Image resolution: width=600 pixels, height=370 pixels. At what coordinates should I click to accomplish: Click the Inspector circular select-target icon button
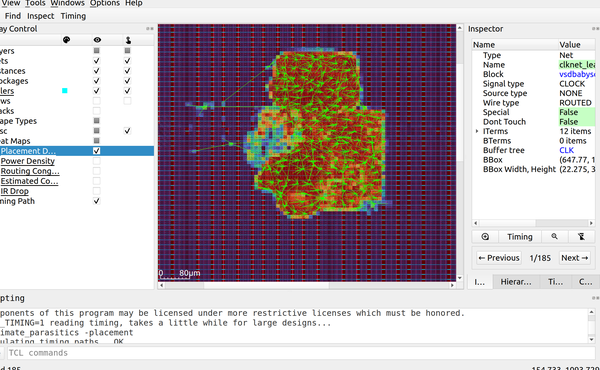(485, 237)
